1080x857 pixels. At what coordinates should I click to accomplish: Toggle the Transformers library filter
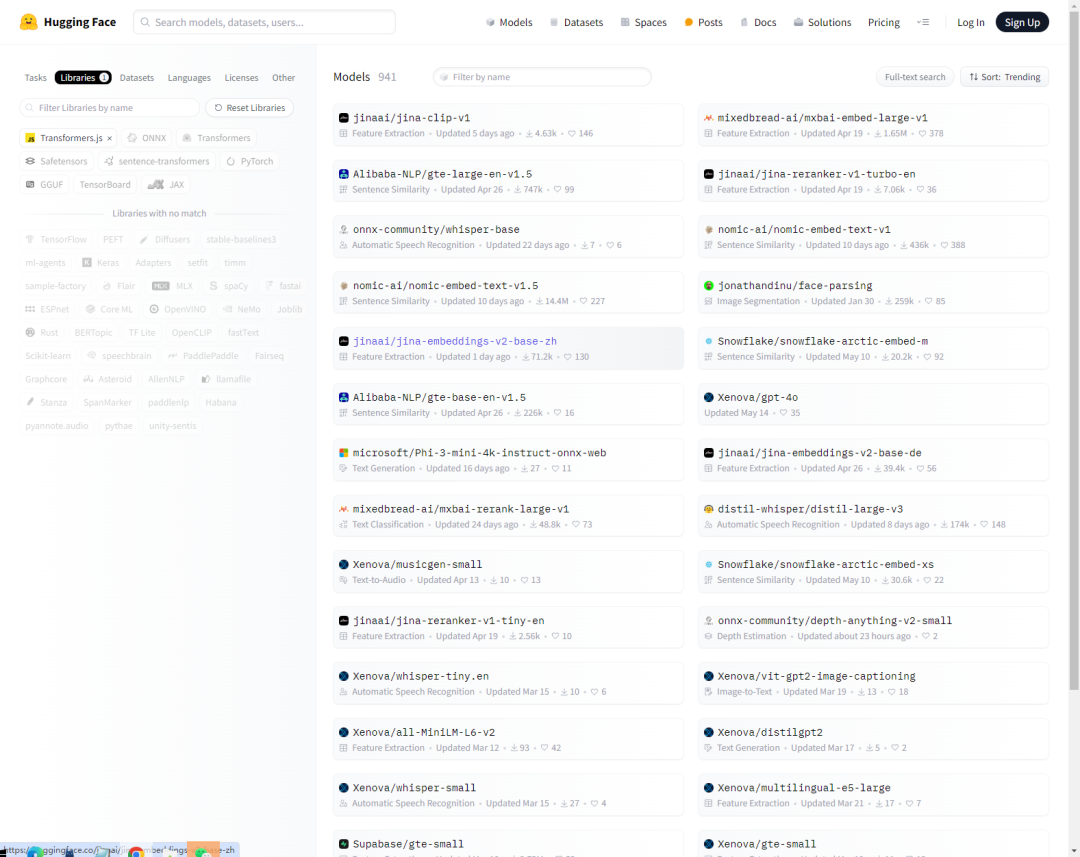[216, 138]
